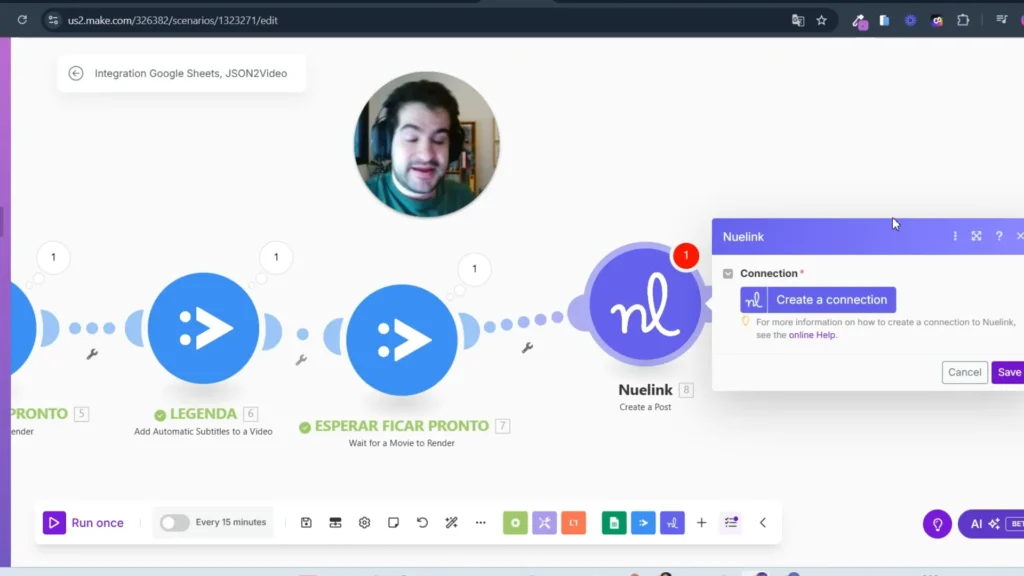Viewport: 1024px width, 576px height.
Task: Open the purple tools icon
Action: 544,522
